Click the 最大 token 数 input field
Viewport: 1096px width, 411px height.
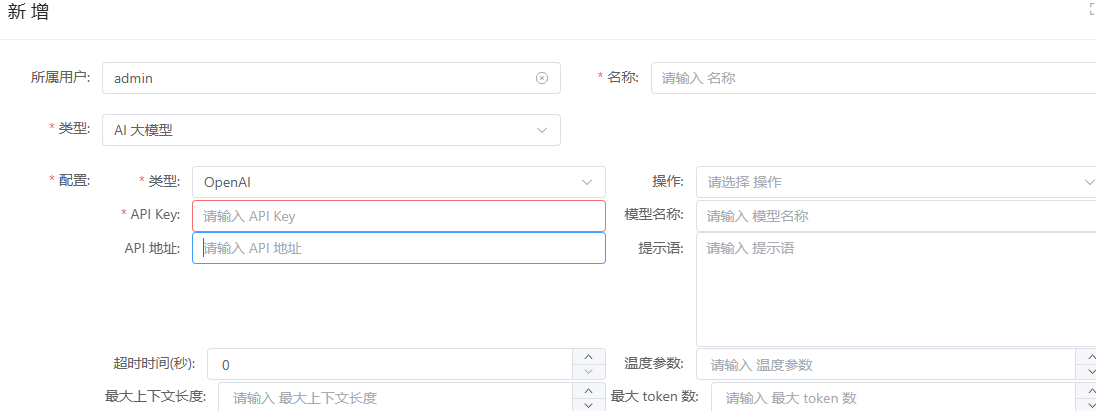click(893, 398)
